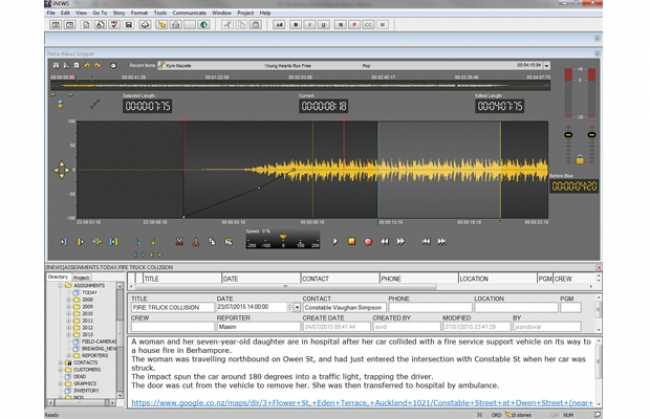This screenshot has height=419, width=650.
Task: Switch to the Project tab in sidebar
Action: 81,277
